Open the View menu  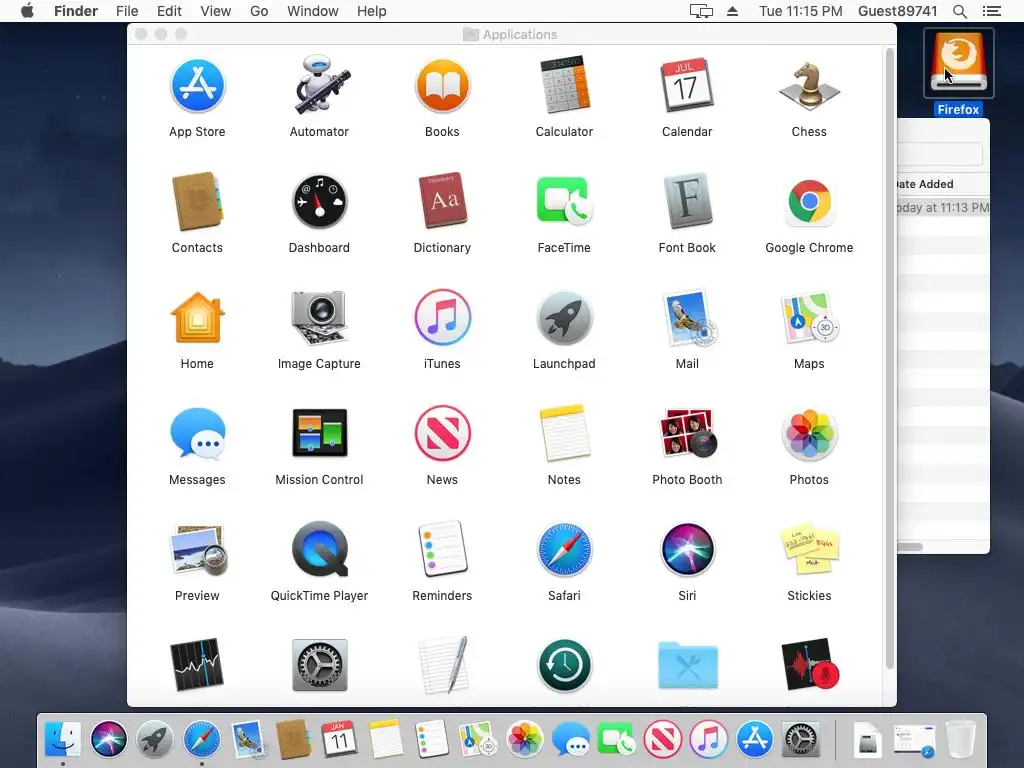(x=216, y=11)
